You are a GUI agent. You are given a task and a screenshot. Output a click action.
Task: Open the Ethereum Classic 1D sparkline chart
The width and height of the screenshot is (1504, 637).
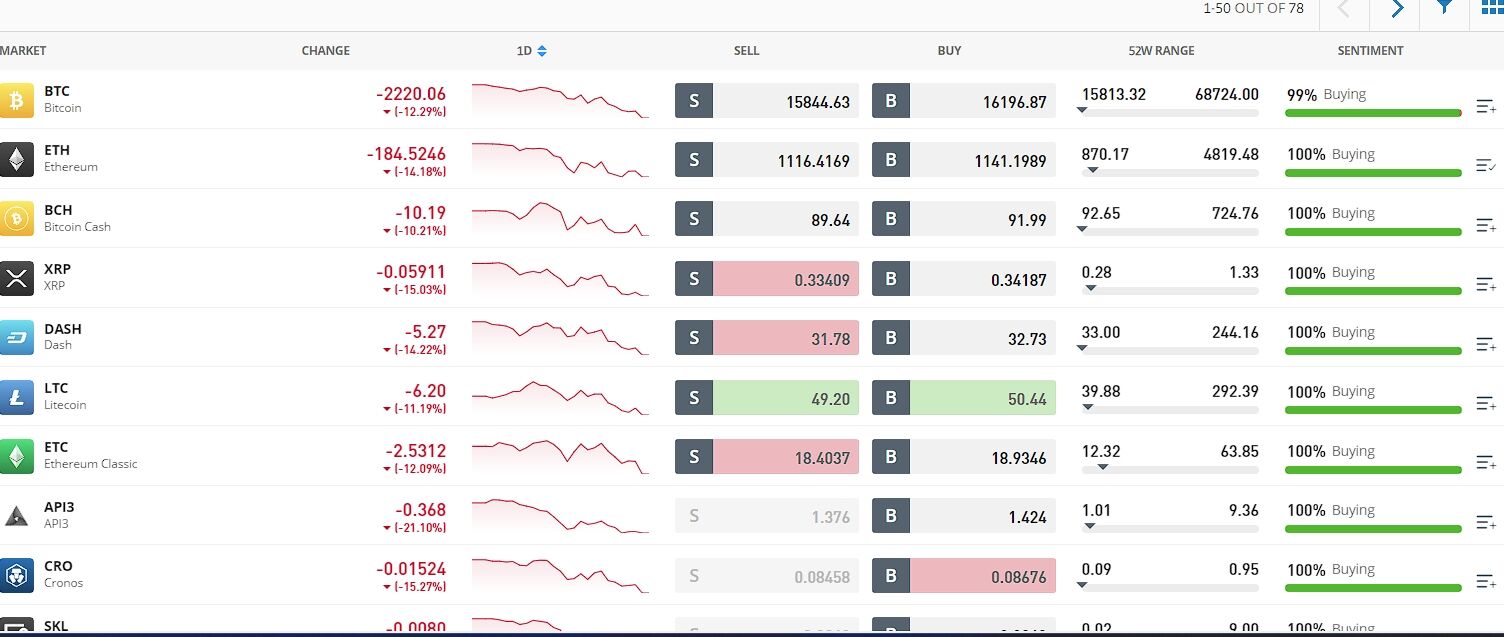[560, 456]
